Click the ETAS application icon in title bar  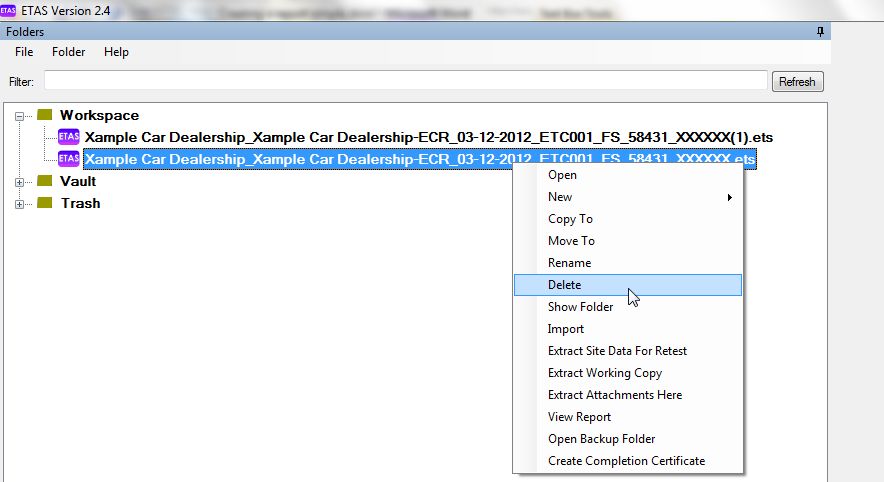tap(8, 10)
